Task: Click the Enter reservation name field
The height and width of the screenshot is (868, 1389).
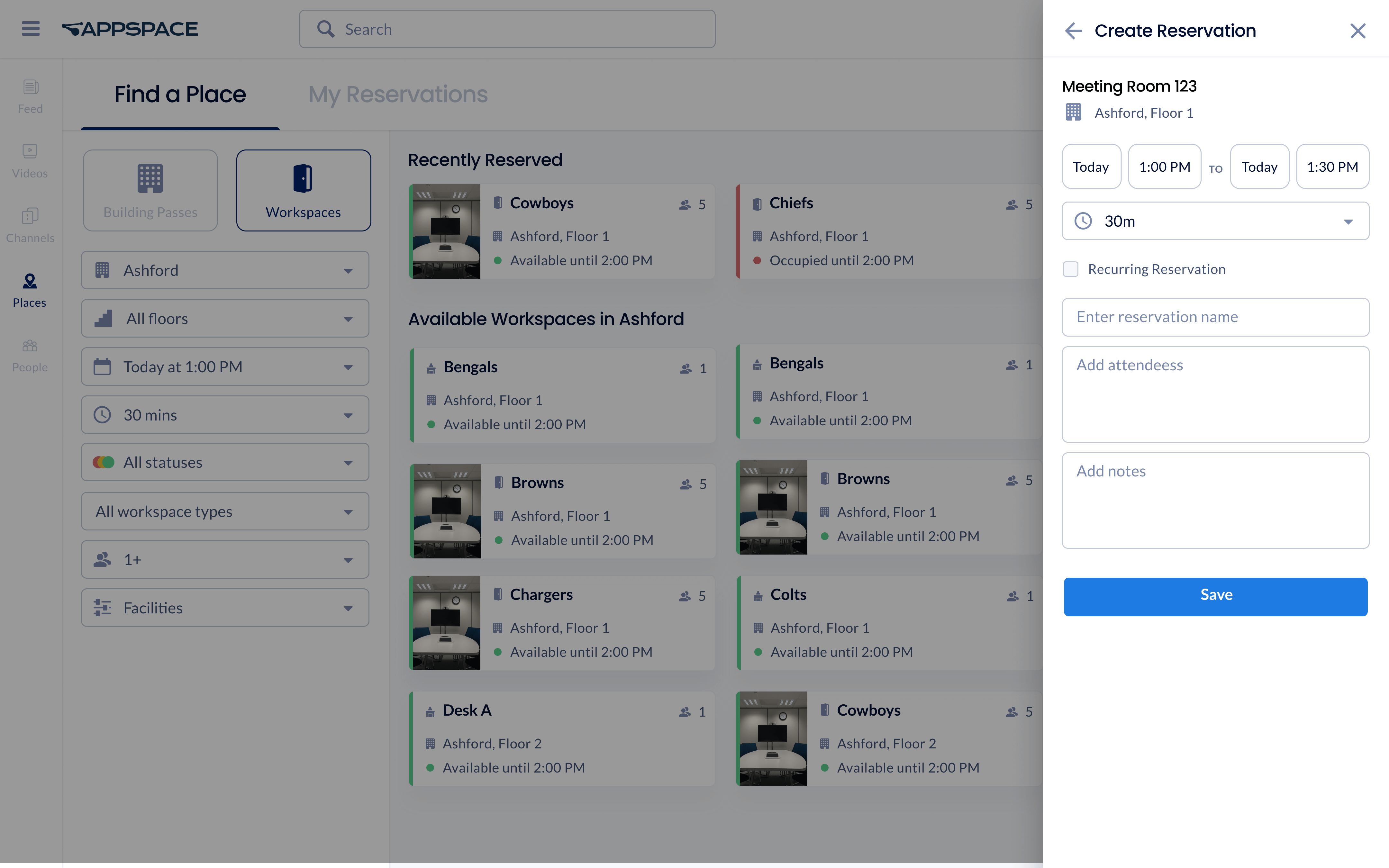Action: 1215,317
